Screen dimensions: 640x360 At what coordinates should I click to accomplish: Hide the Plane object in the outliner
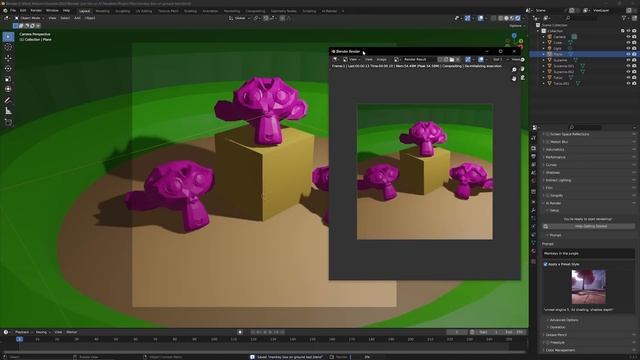coord(629,54)
